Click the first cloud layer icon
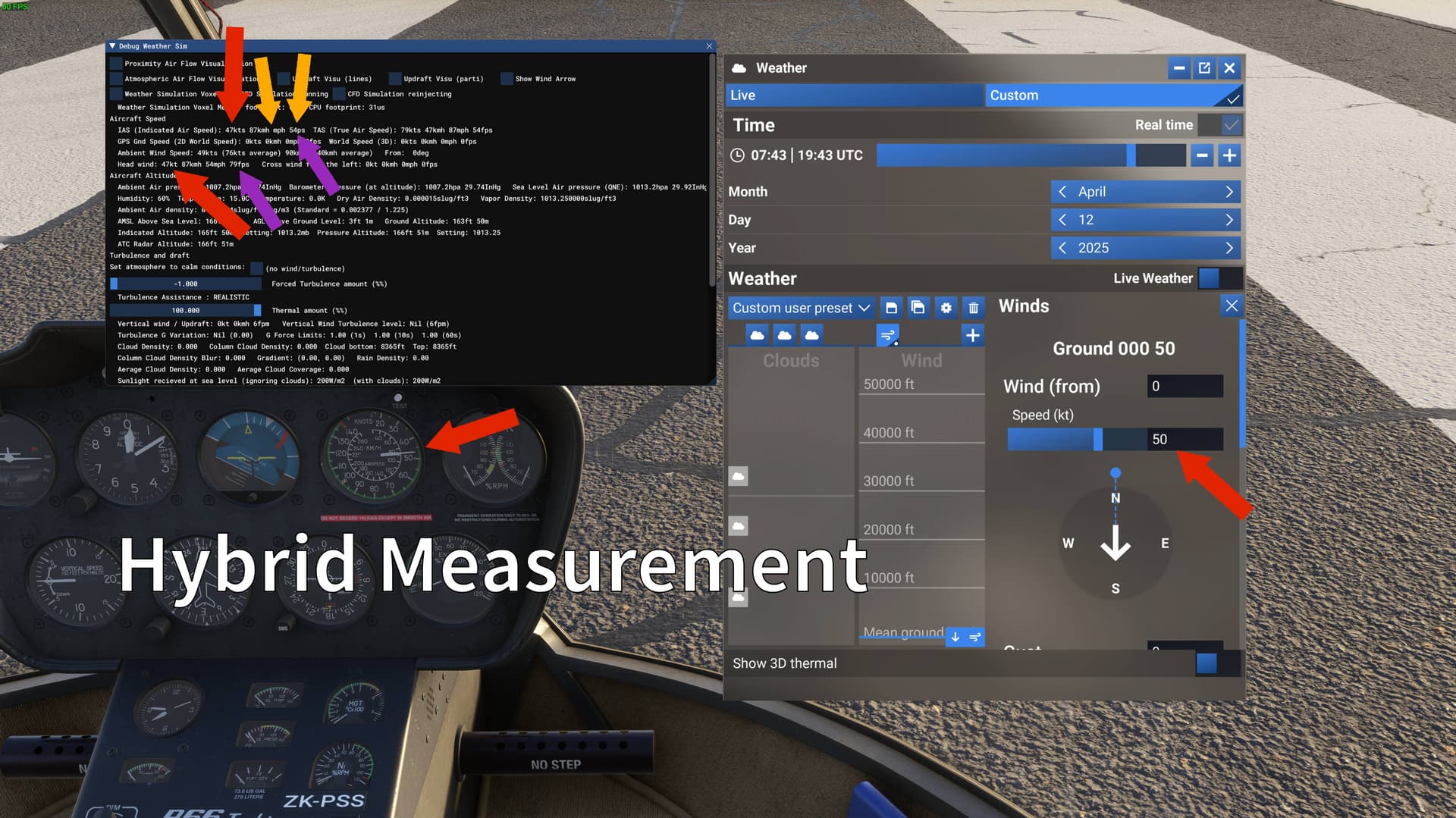Screen dimensions: 1456x818 click(x=757, y=335)
